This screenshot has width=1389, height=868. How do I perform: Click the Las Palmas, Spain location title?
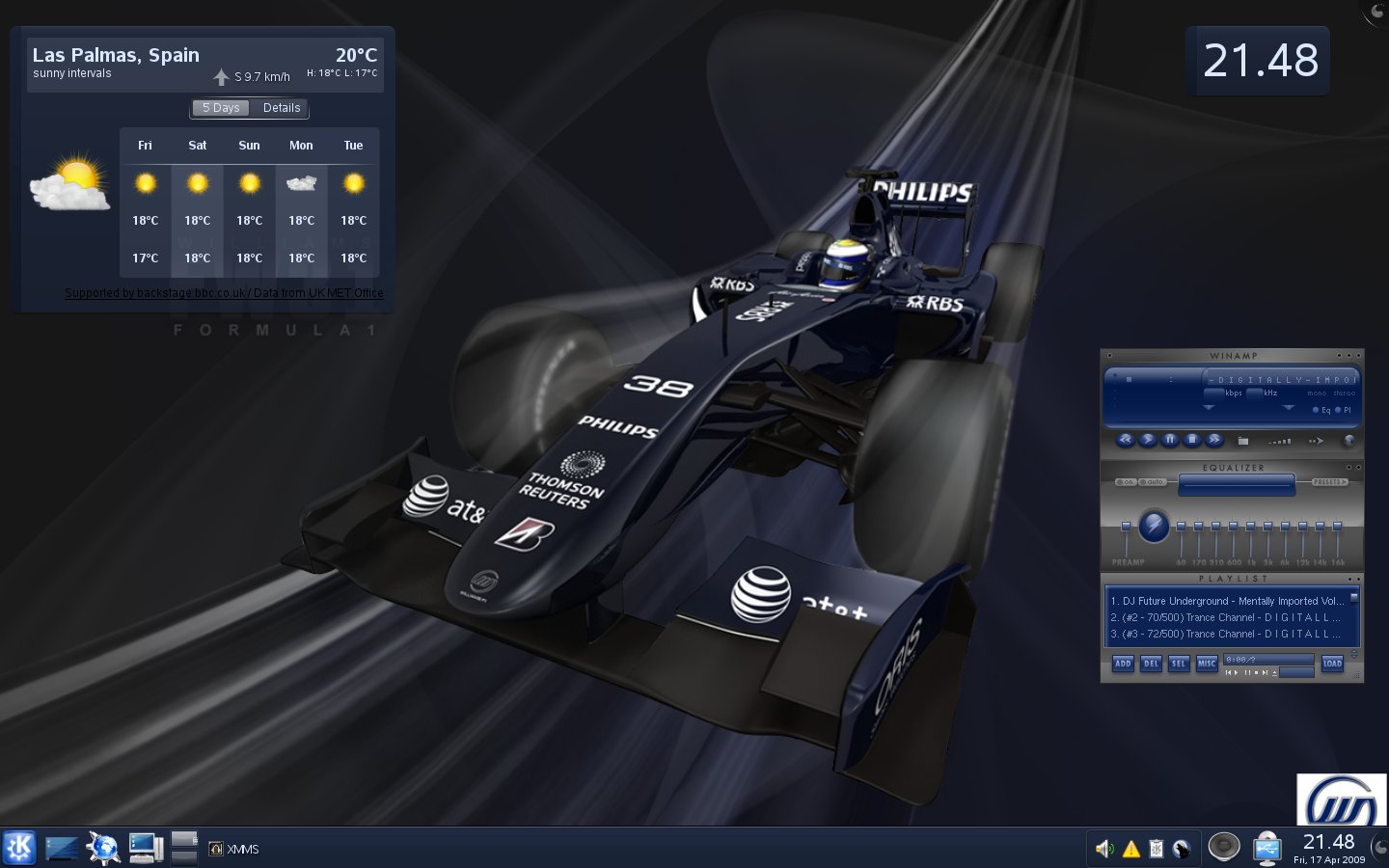click(x=116, y=55)
